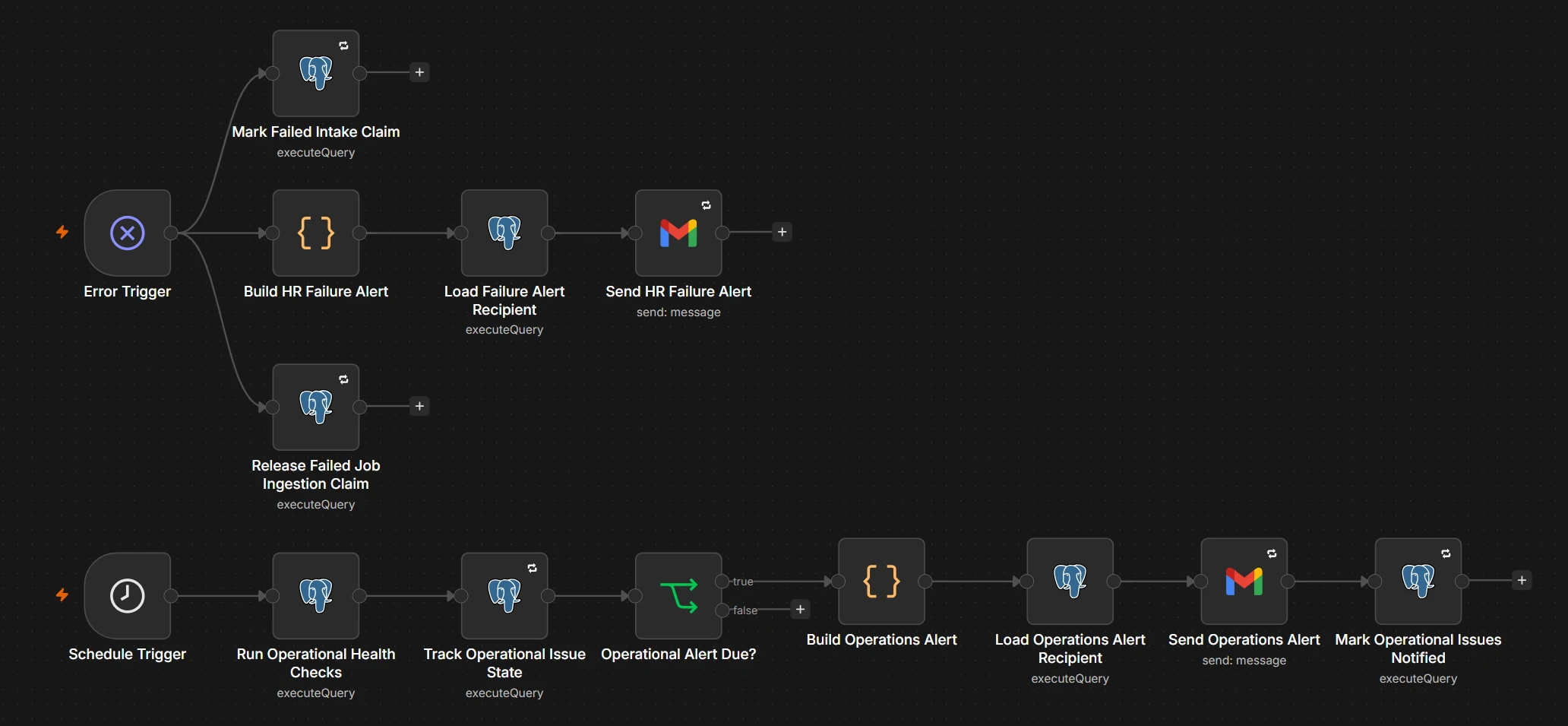
Task: Click the lightning bolt beside Error Trigger
Action: coord(62,232)
